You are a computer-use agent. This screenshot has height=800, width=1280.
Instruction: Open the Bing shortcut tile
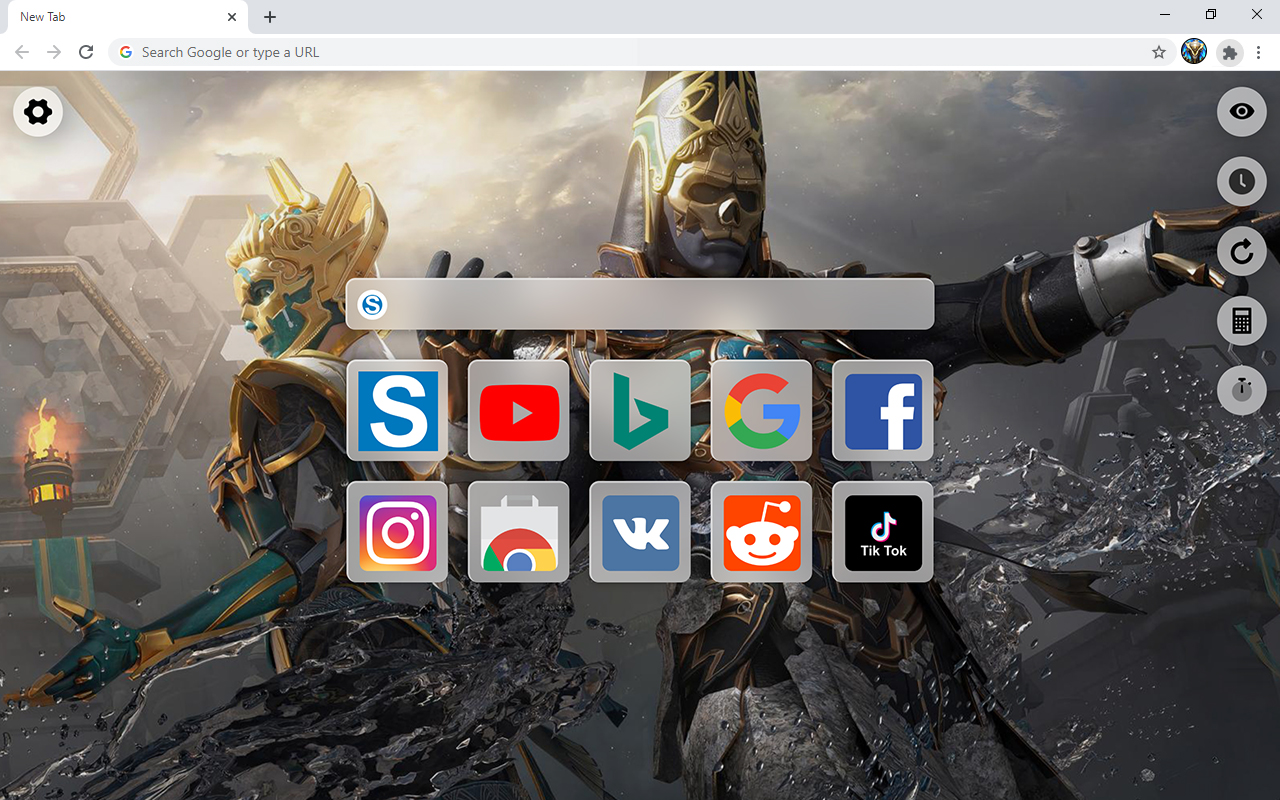click(640, 410)
